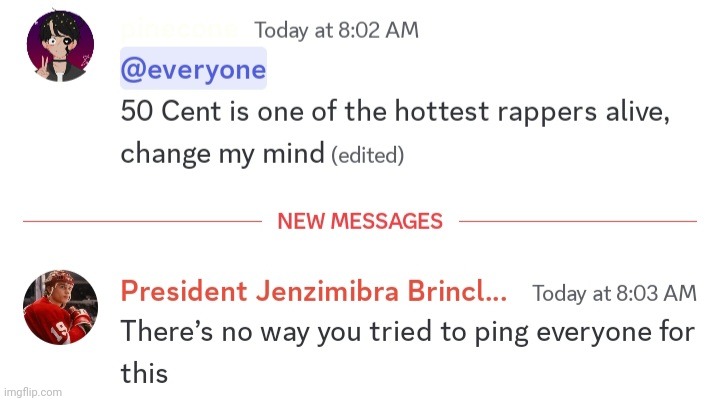Click the NEW MESSAGES divider label
Viewport: 720px width, 401px height.
tap(360, 221)
